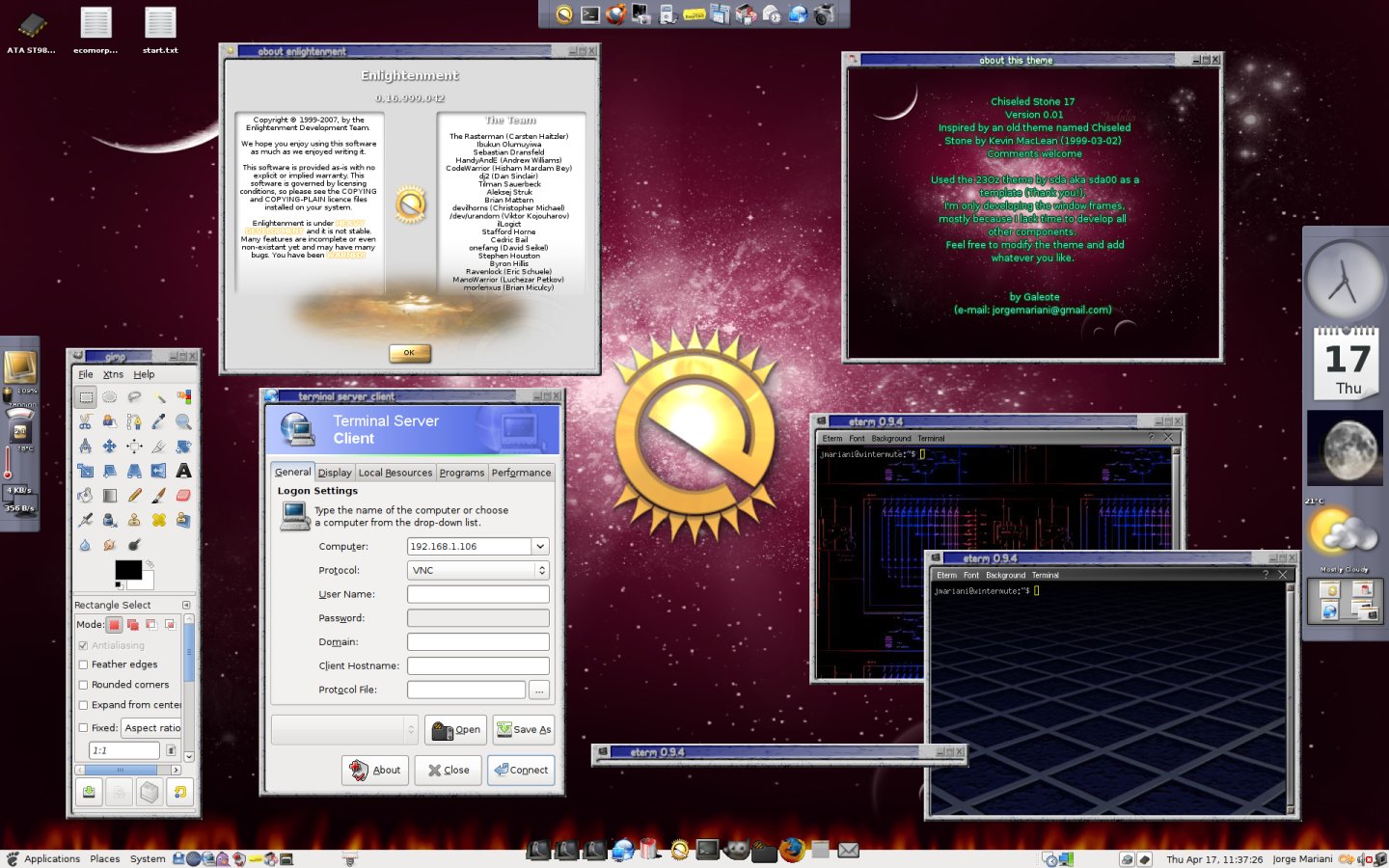Open GIMP Help menu
The height and width of the screenshot is (868, 1389).
[x=144, y=374]
